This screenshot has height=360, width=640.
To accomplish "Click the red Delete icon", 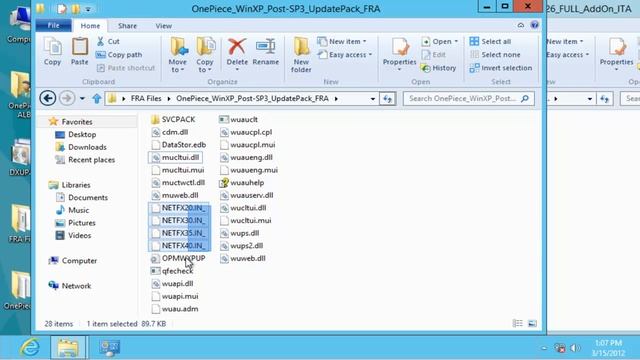I will click(x=237, y=47).
